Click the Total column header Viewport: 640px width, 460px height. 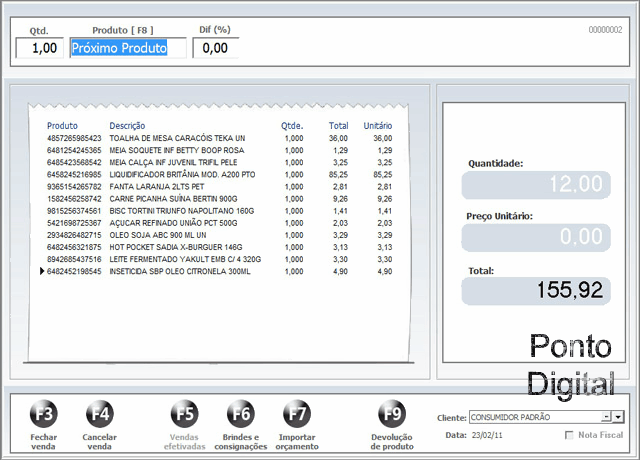tap(338, 126)
